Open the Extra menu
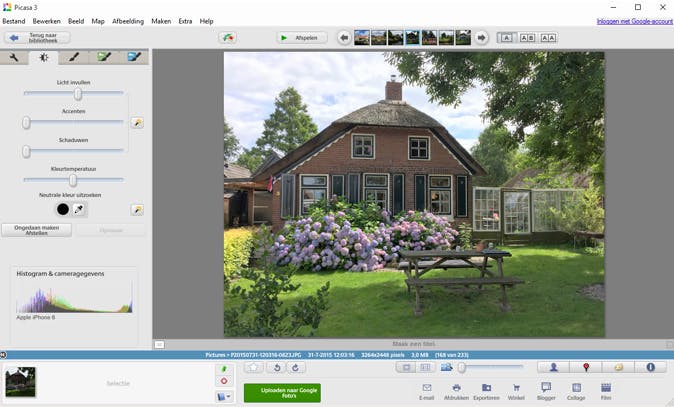Image resolution: width=674 pixels, height=407 pixels. click(185, 21)
